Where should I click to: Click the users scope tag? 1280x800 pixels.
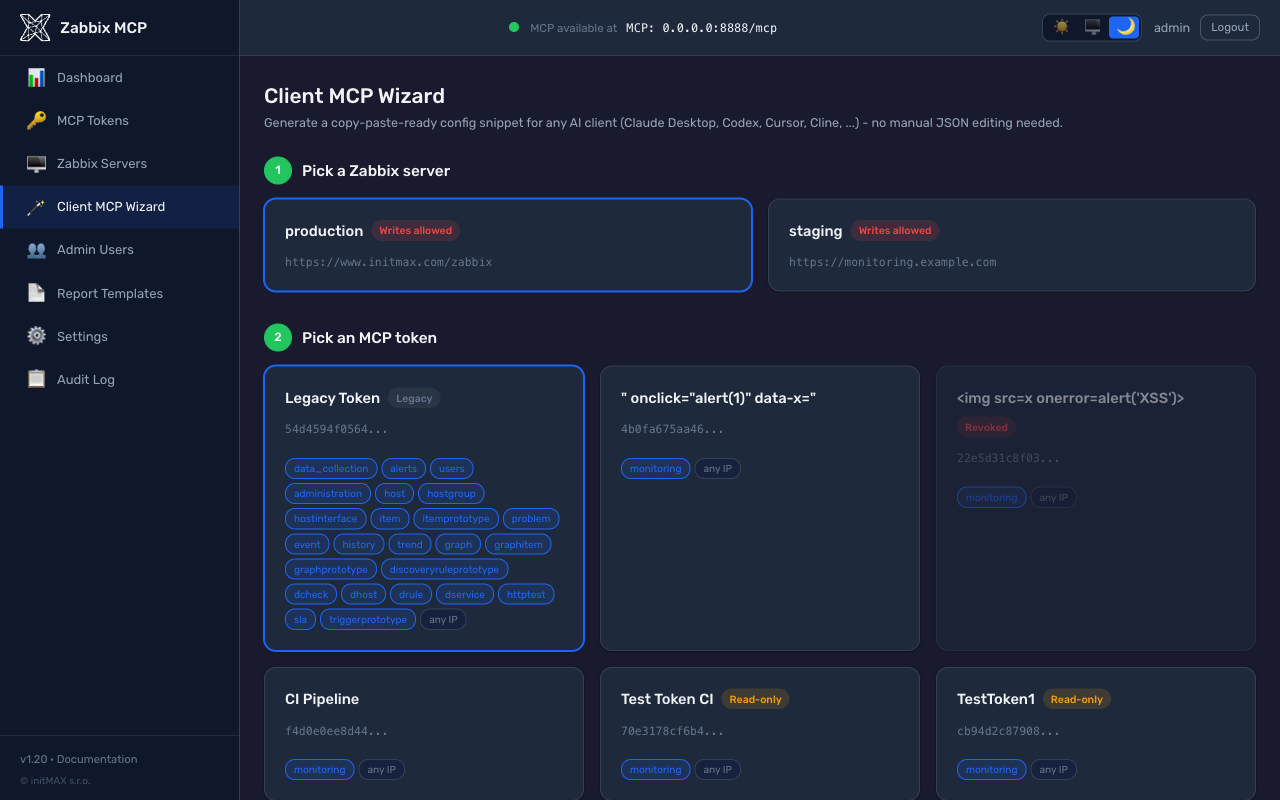(x=452, y=468)
